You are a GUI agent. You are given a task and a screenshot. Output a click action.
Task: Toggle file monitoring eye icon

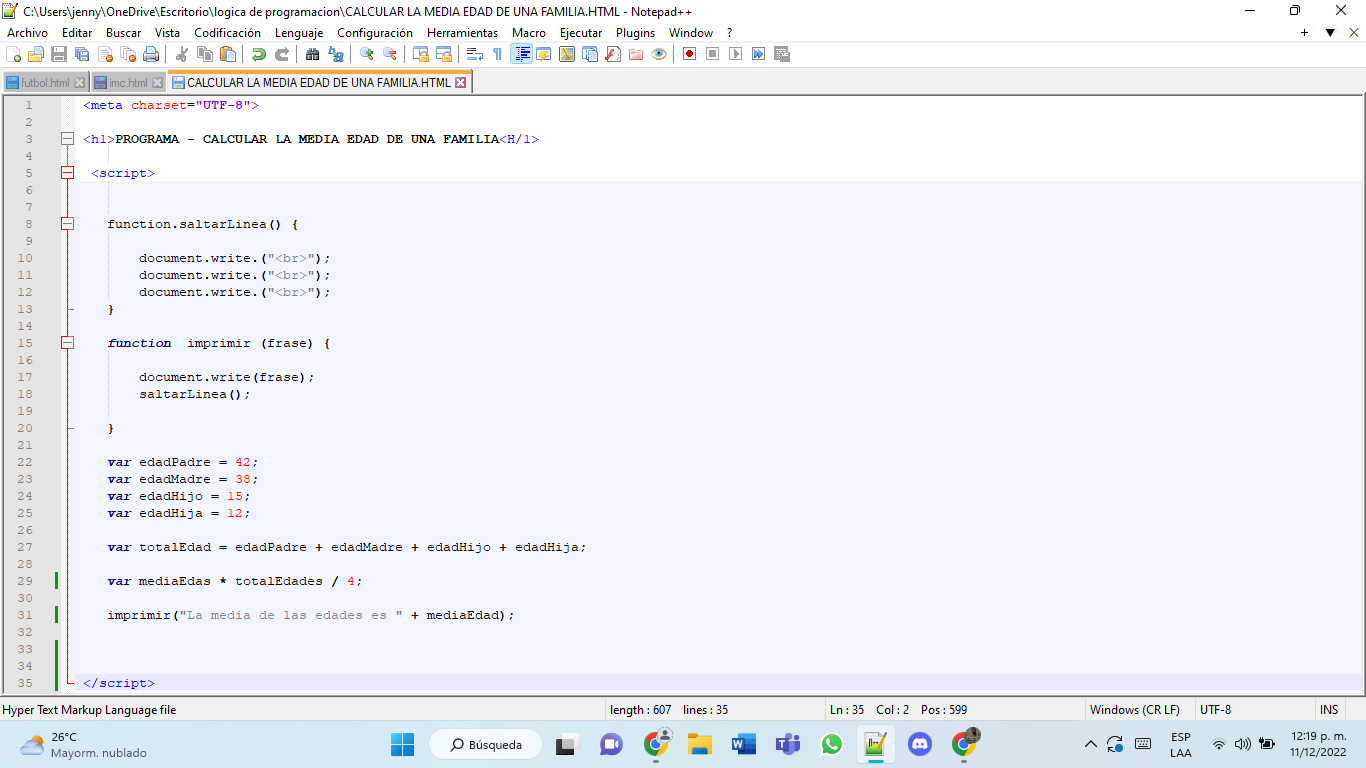[x=659, y=54]
